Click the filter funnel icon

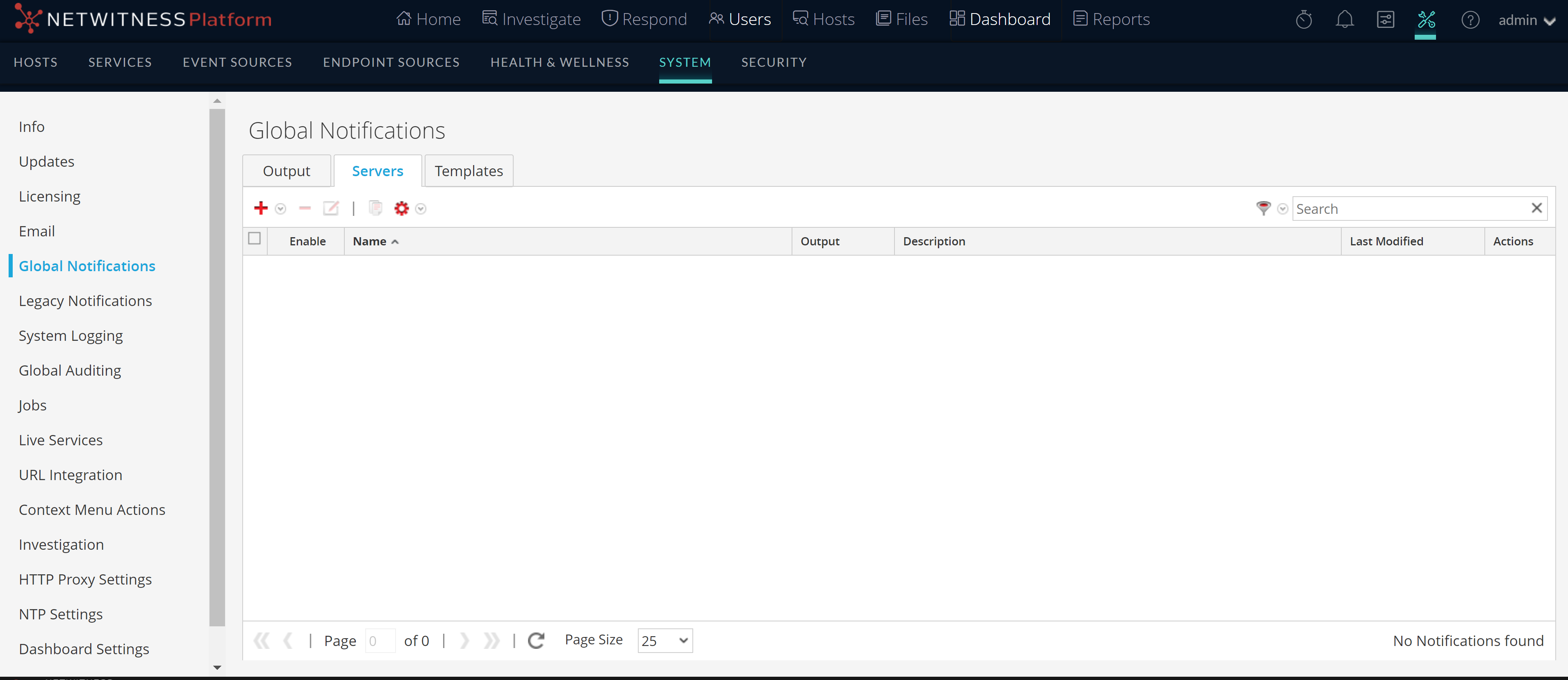click(x=1264, y=208)
